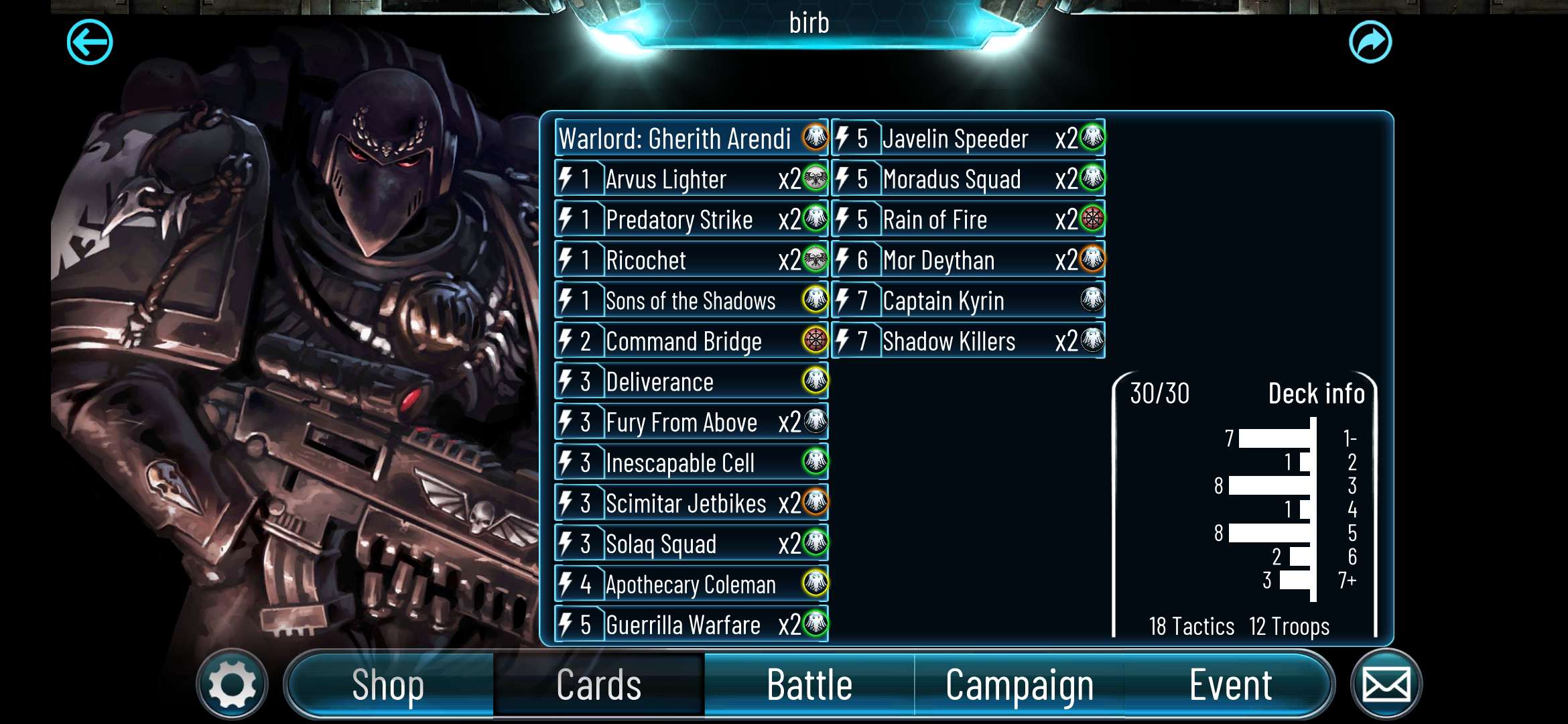Tap the raven icon beside Captain Kyrin

pos(1092,300)
